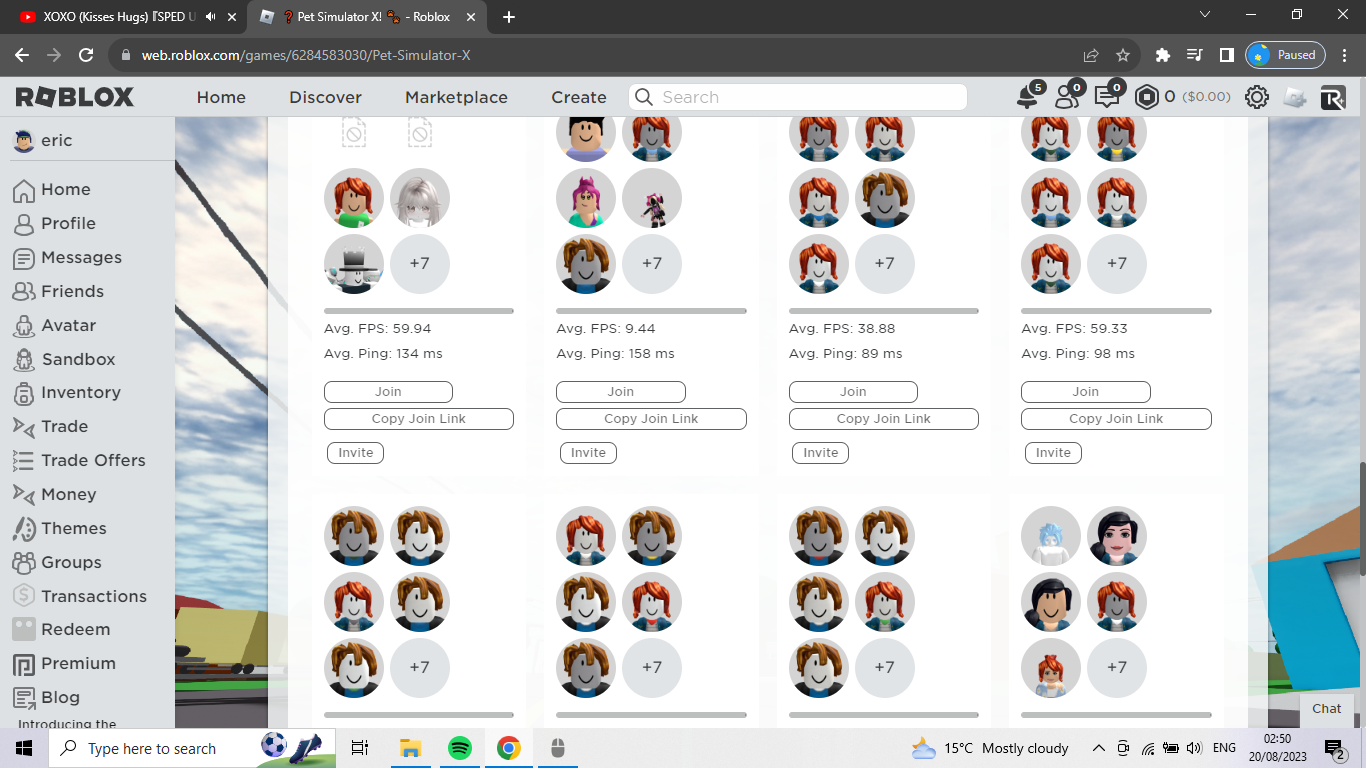Open Create in top navigation
The width and height of the screenshot is (1366, 768).
[579, 97]
